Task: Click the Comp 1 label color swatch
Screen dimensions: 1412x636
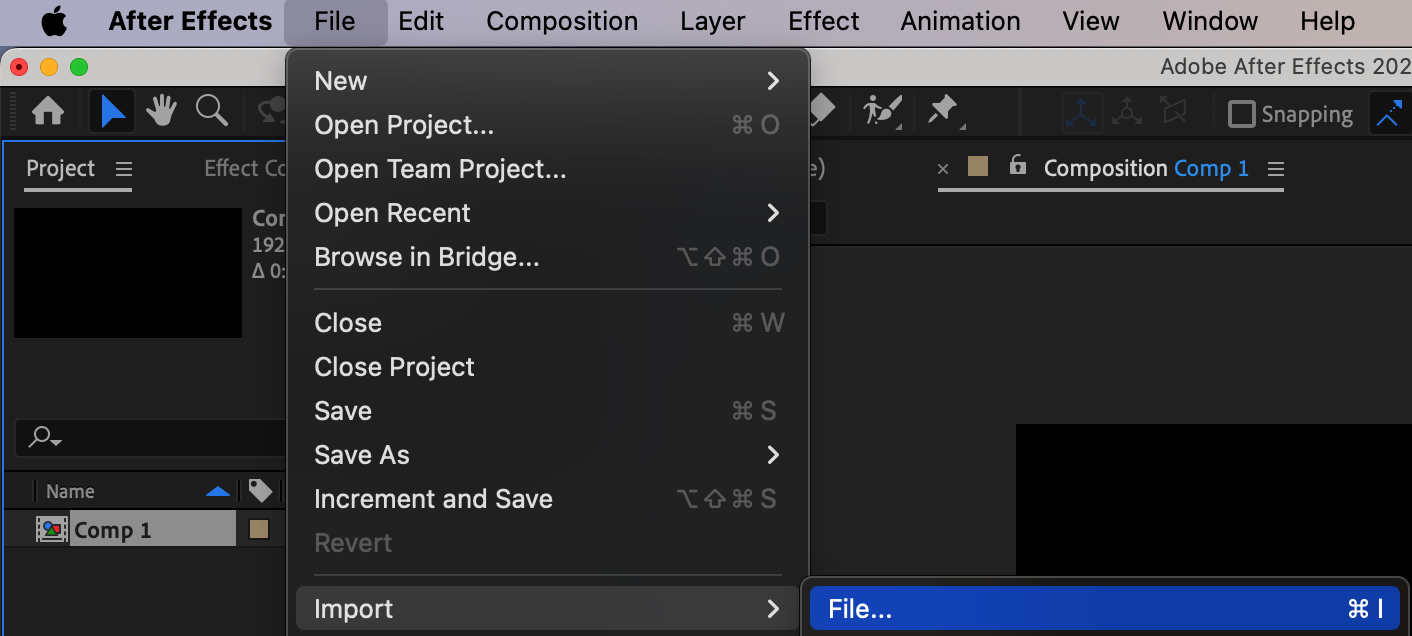Action: [259, 530]
